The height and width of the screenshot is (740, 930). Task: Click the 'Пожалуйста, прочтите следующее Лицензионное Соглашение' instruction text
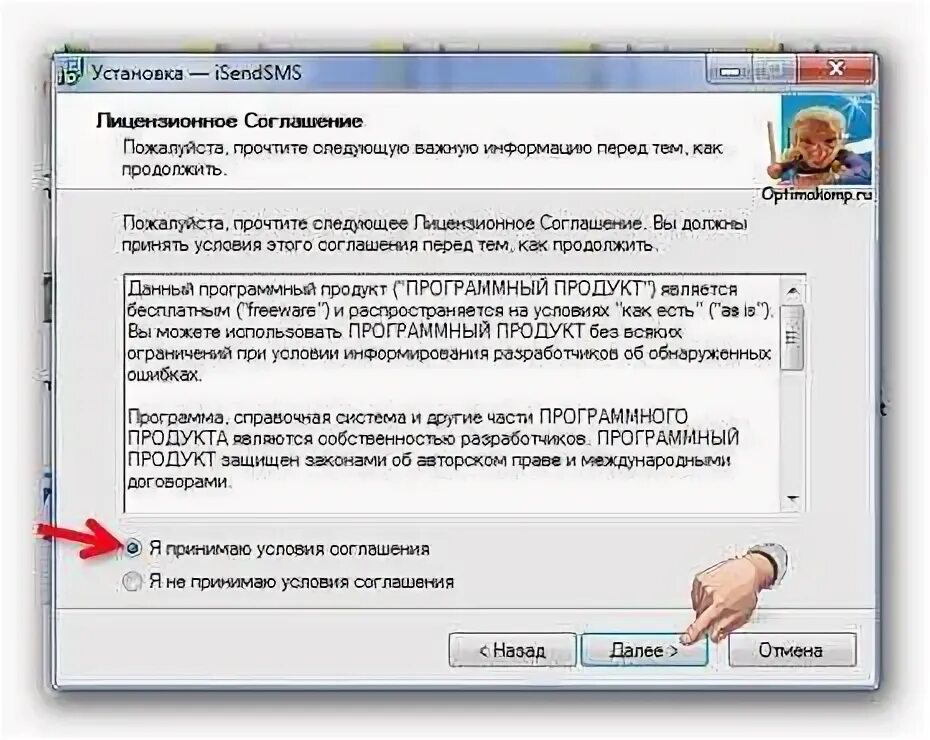(x=435, y=234)
